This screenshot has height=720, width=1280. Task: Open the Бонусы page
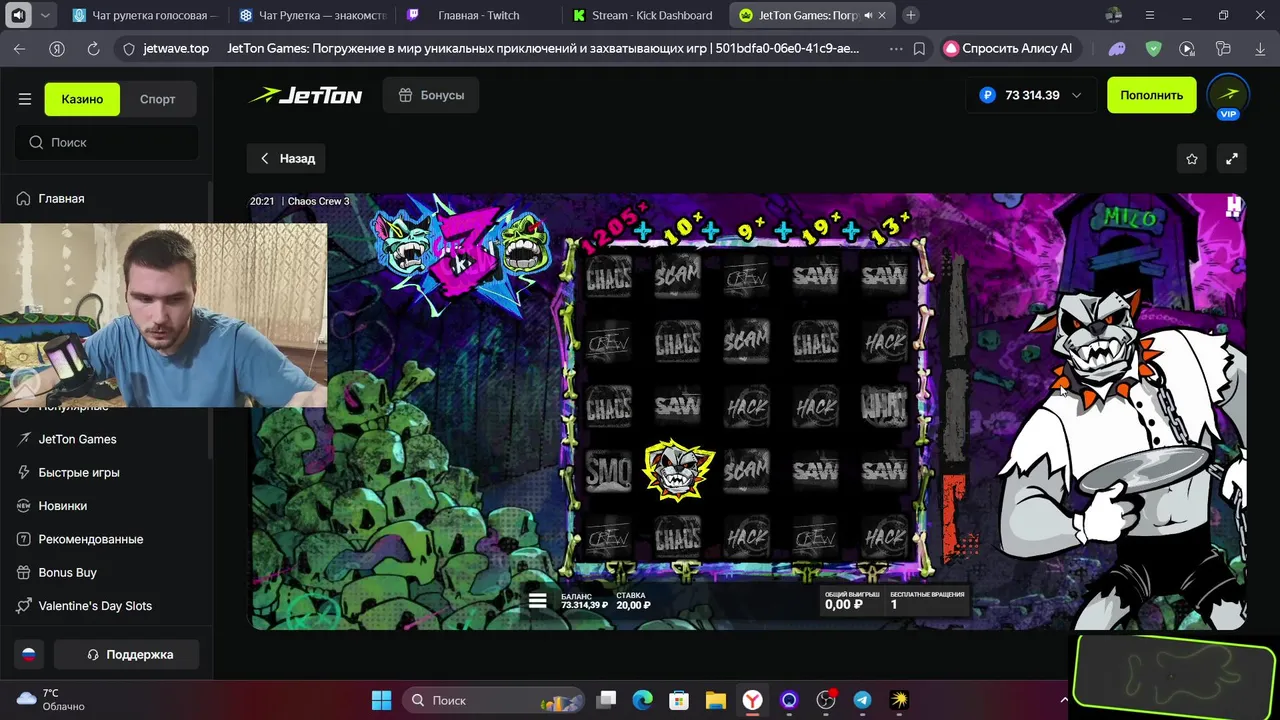pos(431,95)
